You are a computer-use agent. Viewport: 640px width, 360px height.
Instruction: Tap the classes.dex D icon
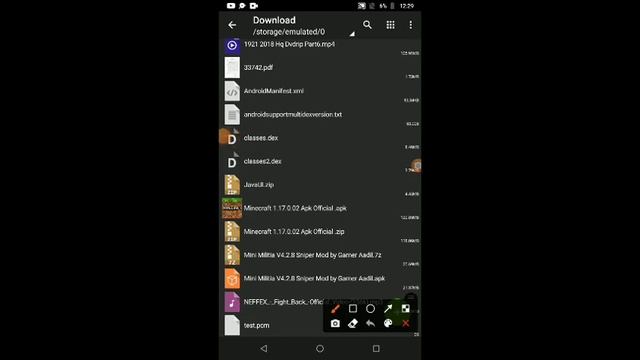(x=232, y=138)
